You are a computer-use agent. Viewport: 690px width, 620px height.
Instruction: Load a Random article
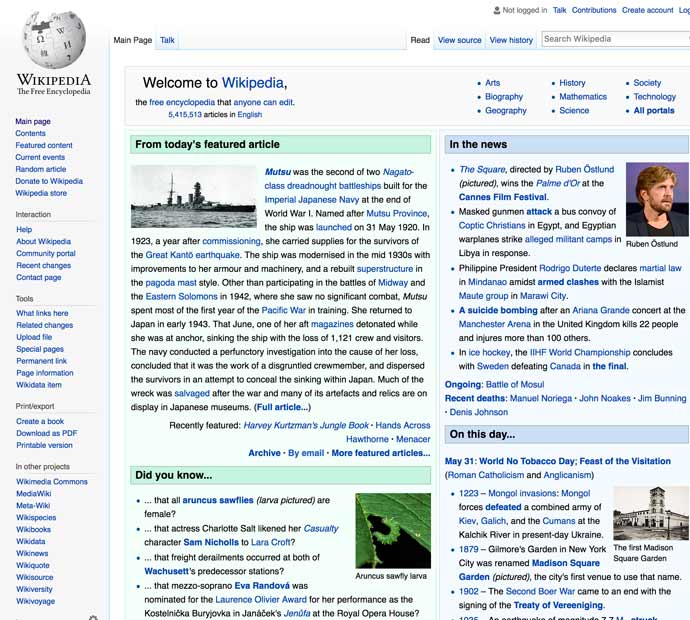click(40, 169)
